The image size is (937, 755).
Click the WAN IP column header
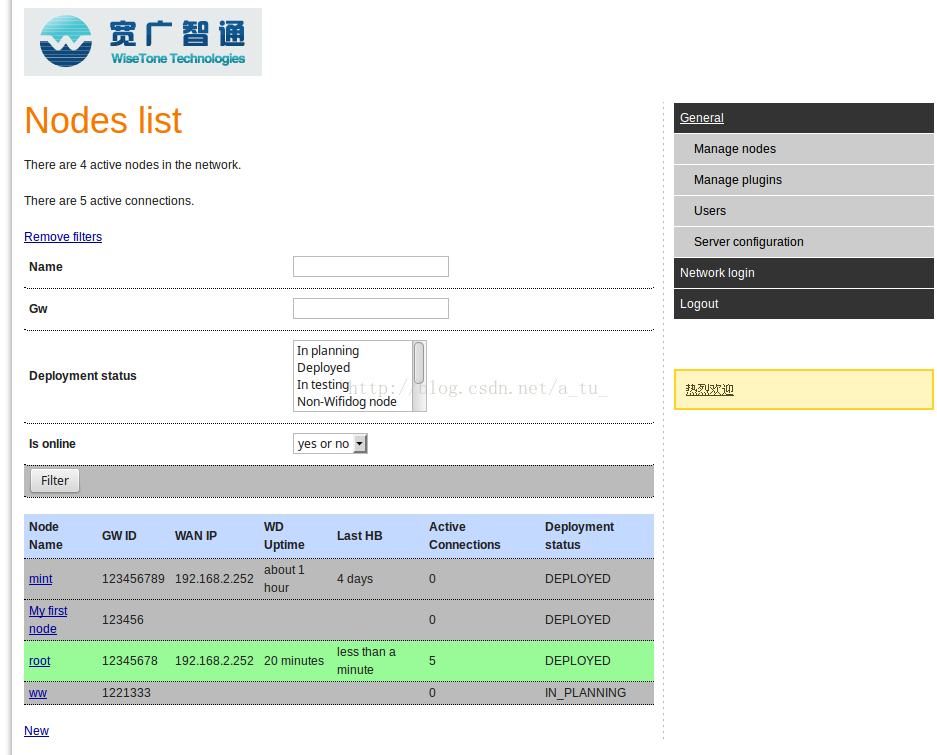195,536
